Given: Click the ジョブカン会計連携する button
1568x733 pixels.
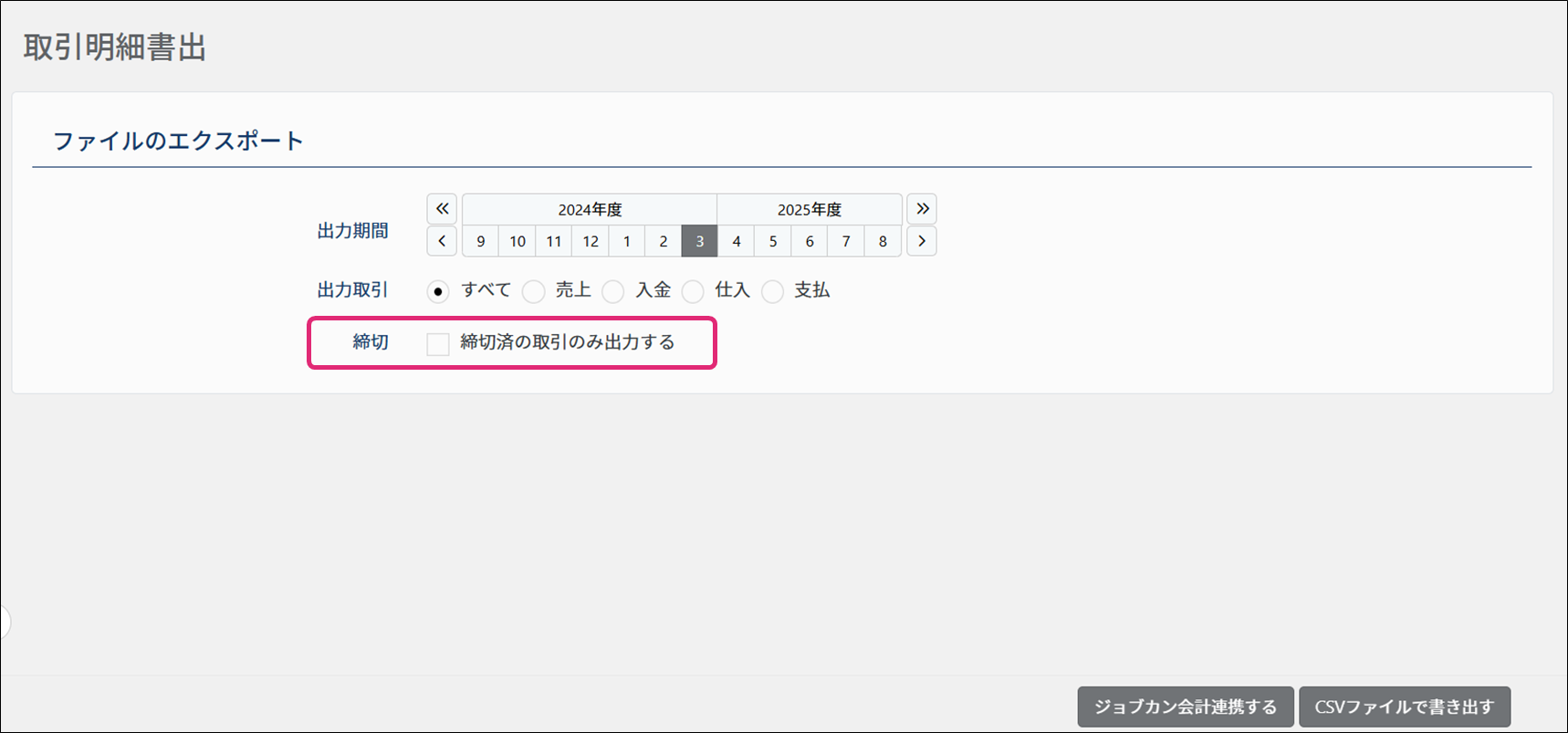Looking at the screenshot, I should click(x=1186, y=707).
